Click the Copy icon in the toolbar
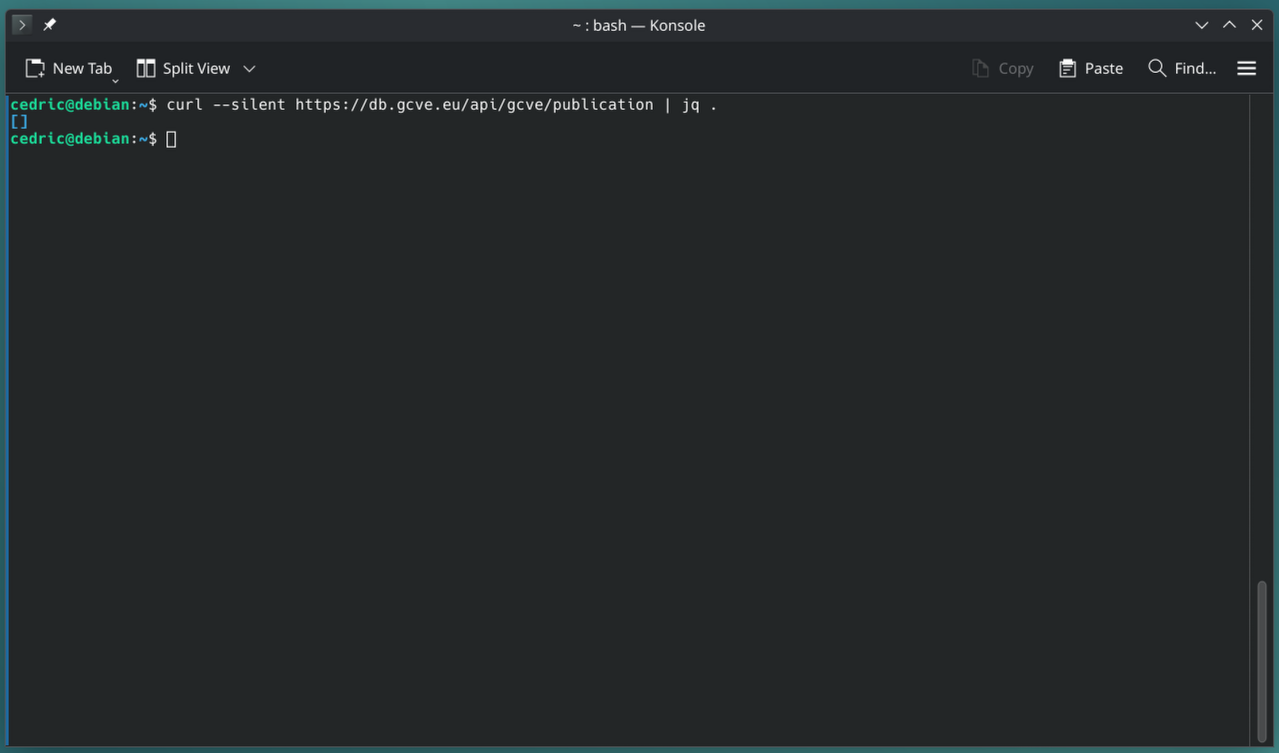The image size is (1279, 753). click(x=980, y=68)
